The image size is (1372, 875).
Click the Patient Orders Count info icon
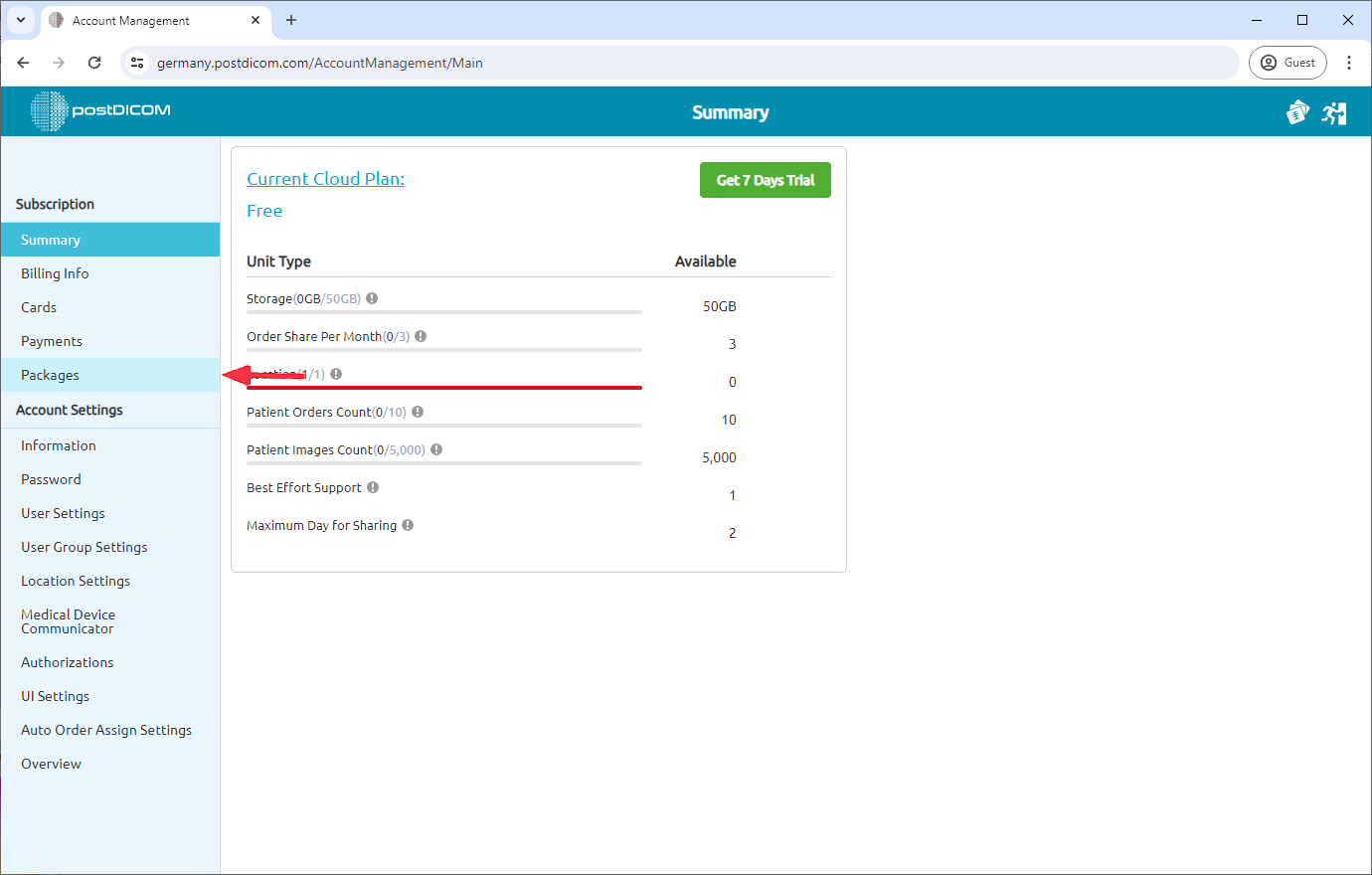coord(418,411)
